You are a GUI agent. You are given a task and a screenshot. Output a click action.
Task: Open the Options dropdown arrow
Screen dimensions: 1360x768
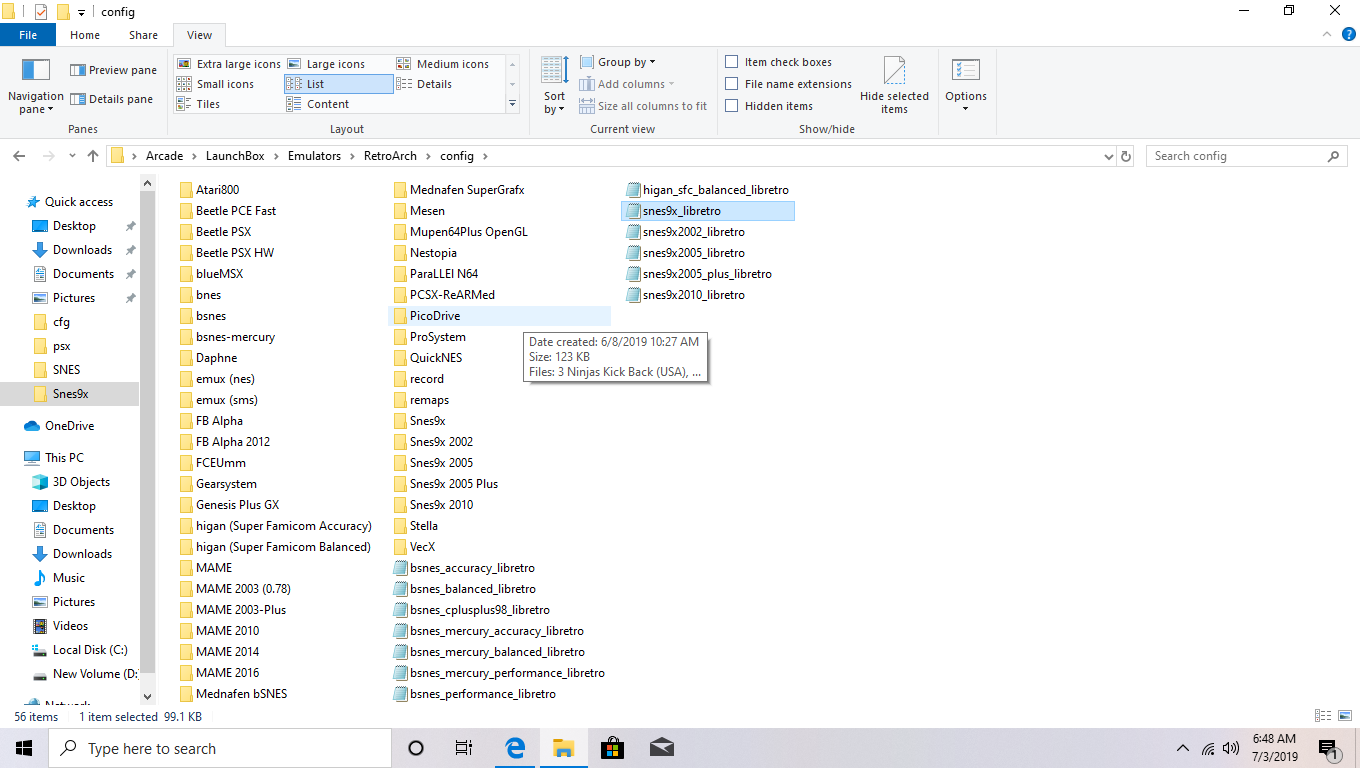pyautogui.click(x=965, y=108)
